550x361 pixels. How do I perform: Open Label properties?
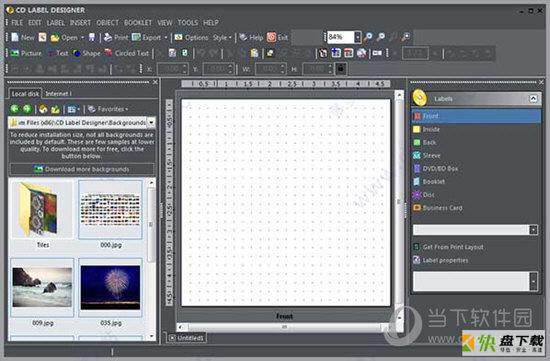point(441,260)
